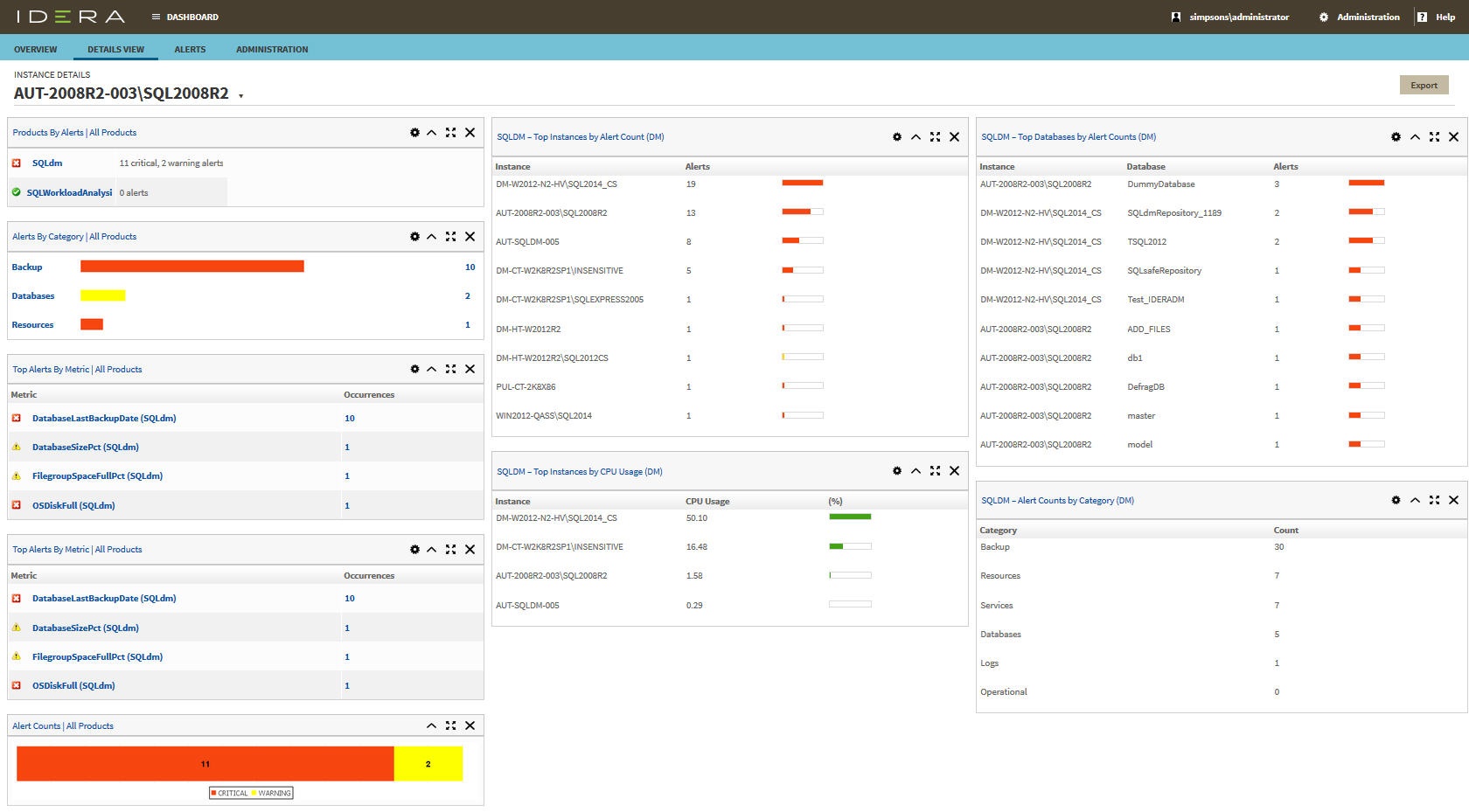Collapse Top Instances by Alert Count widget
This screenshot has width=1469, height=812.
[x=916, y=137]
